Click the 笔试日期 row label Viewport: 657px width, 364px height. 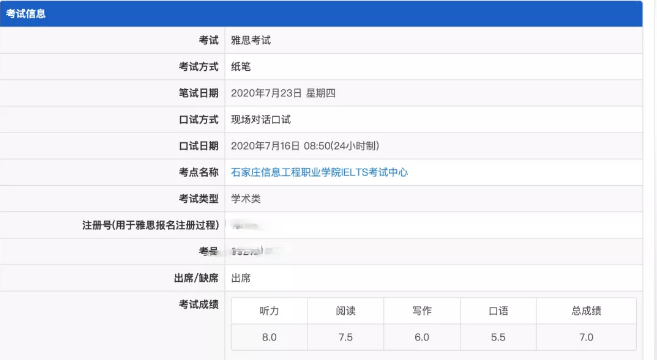(199, 93)
